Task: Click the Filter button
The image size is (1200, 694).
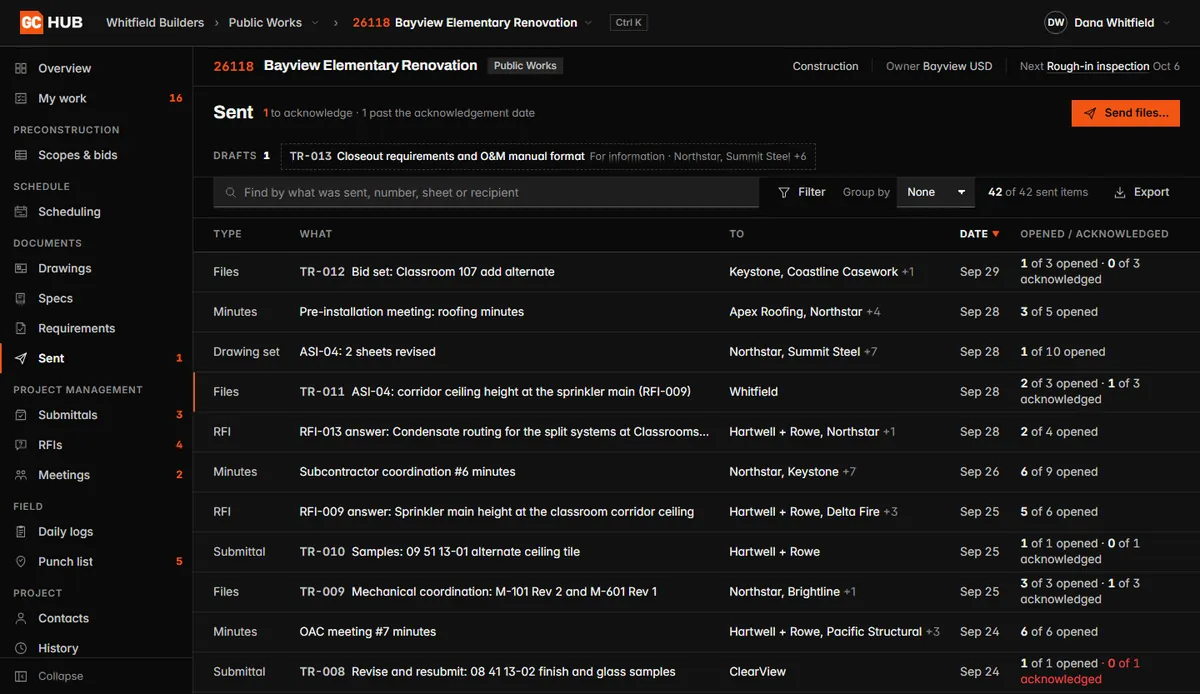Action: [802, 192]
